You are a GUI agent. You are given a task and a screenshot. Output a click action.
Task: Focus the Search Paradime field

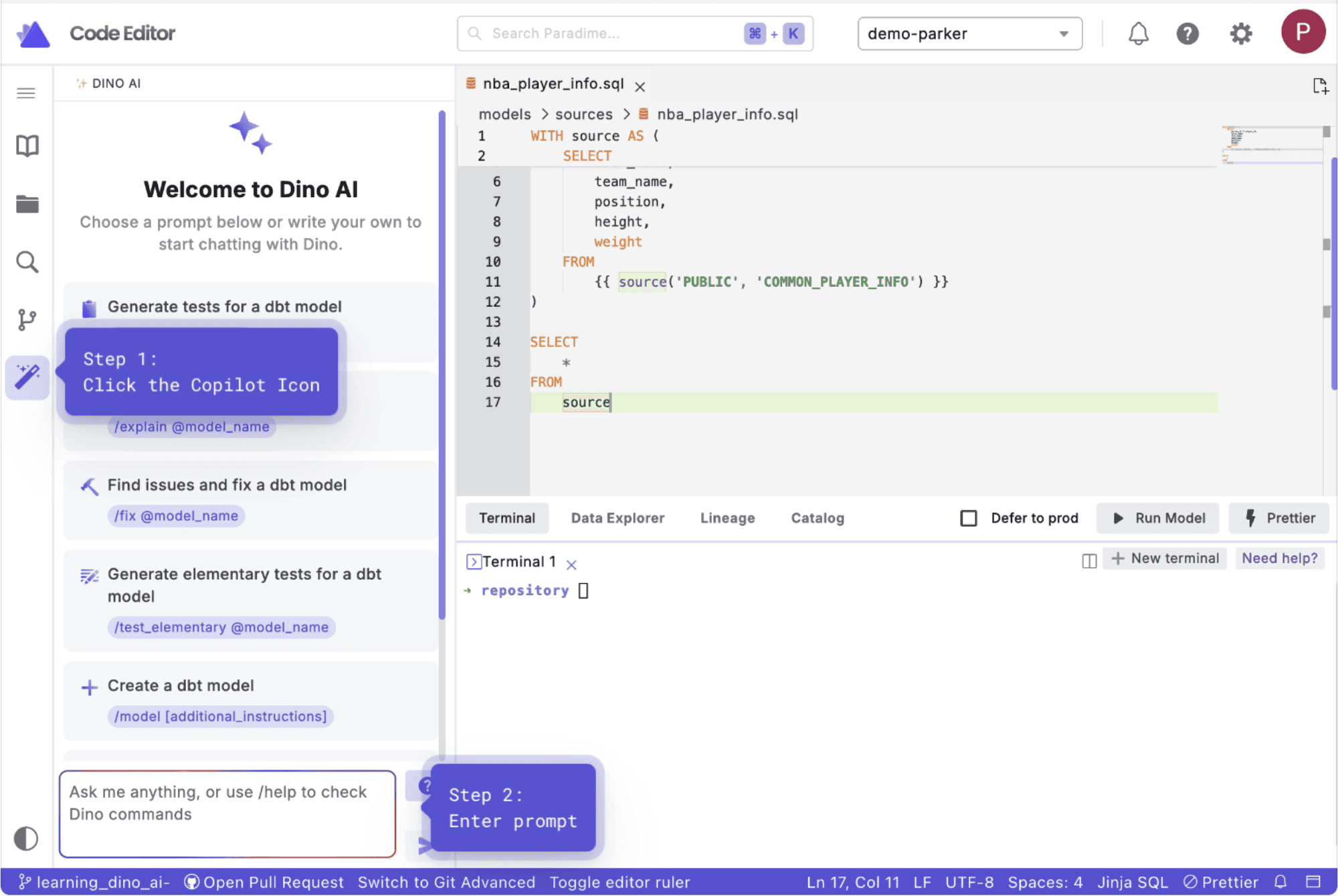[635, 33]
